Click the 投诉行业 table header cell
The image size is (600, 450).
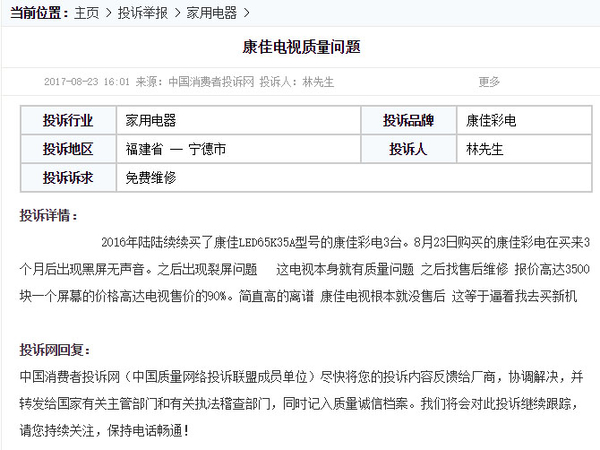[x=68, y=120]
